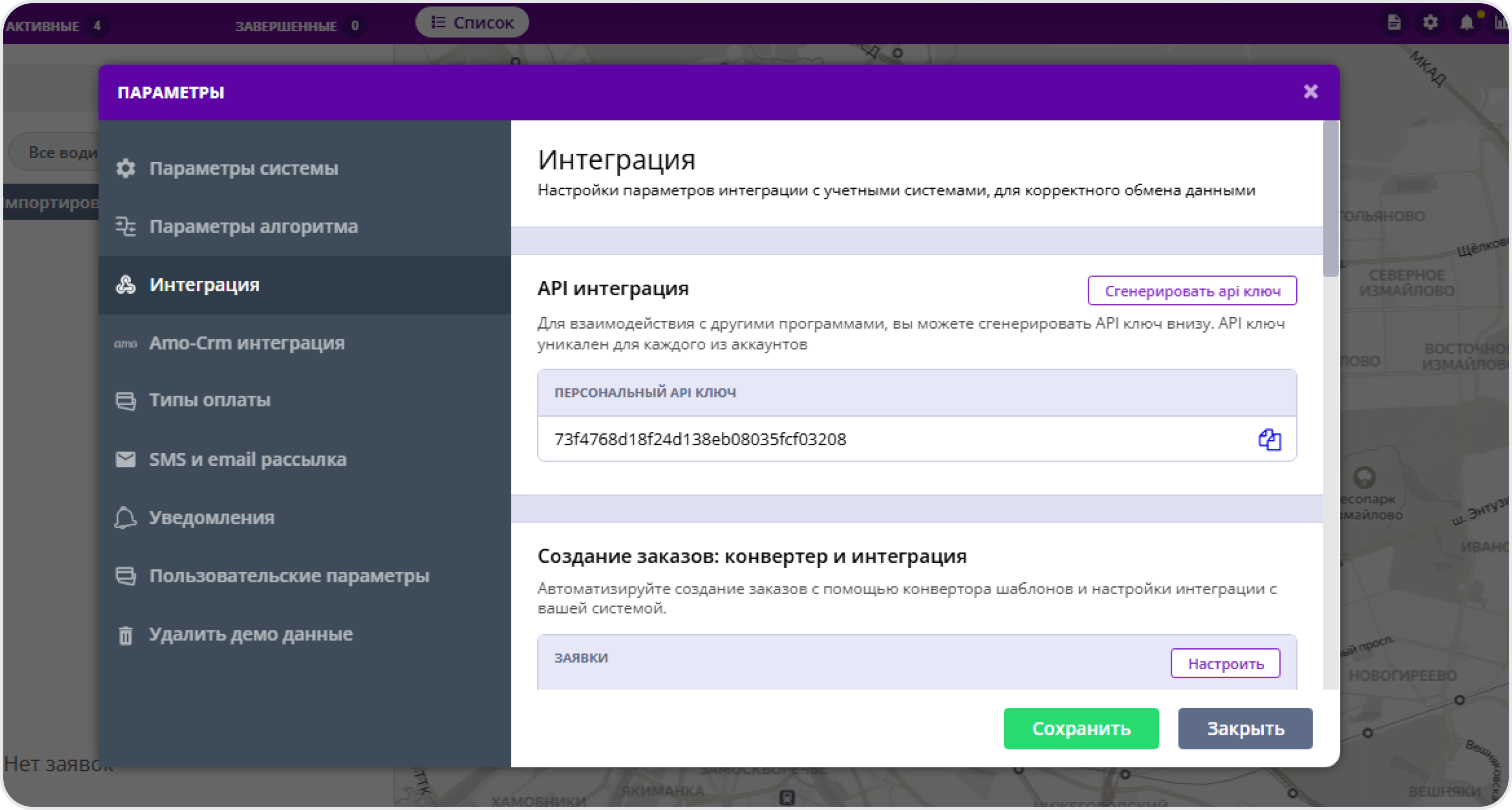Click the document icon in top bar

tap(1394, 22)
